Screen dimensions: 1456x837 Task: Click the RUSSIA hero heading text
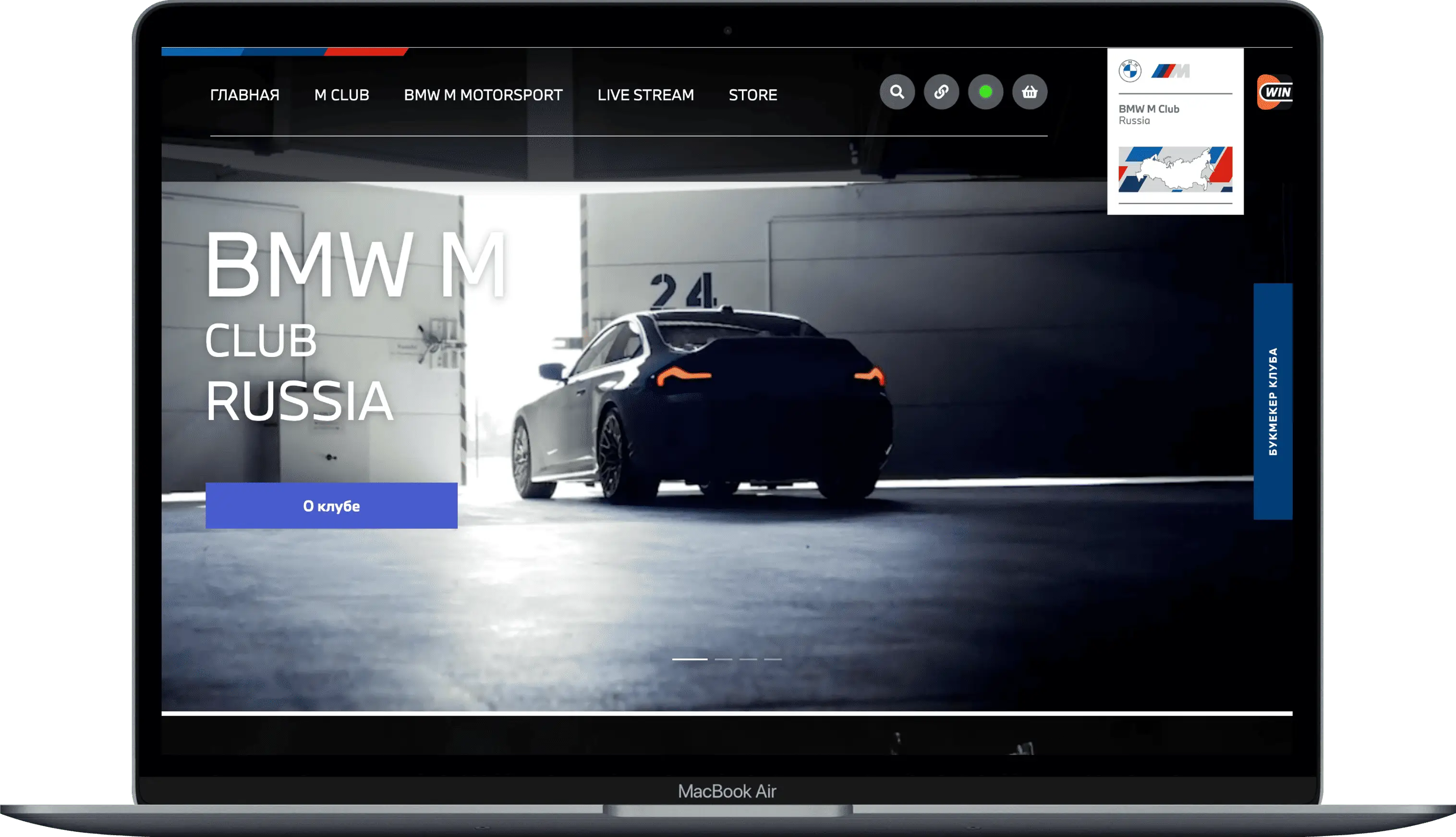(x=299, y=401)
